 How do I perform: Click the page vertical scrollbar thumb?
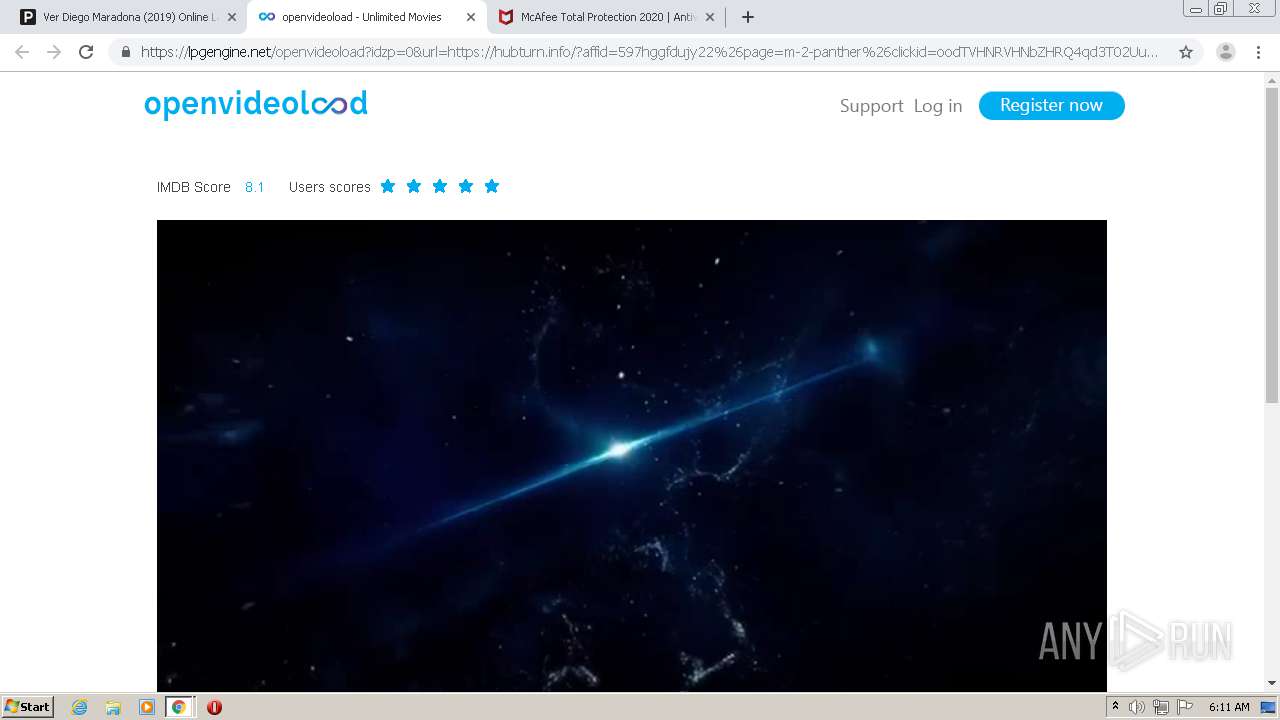pyautogui.click(x=1272, y=245)
